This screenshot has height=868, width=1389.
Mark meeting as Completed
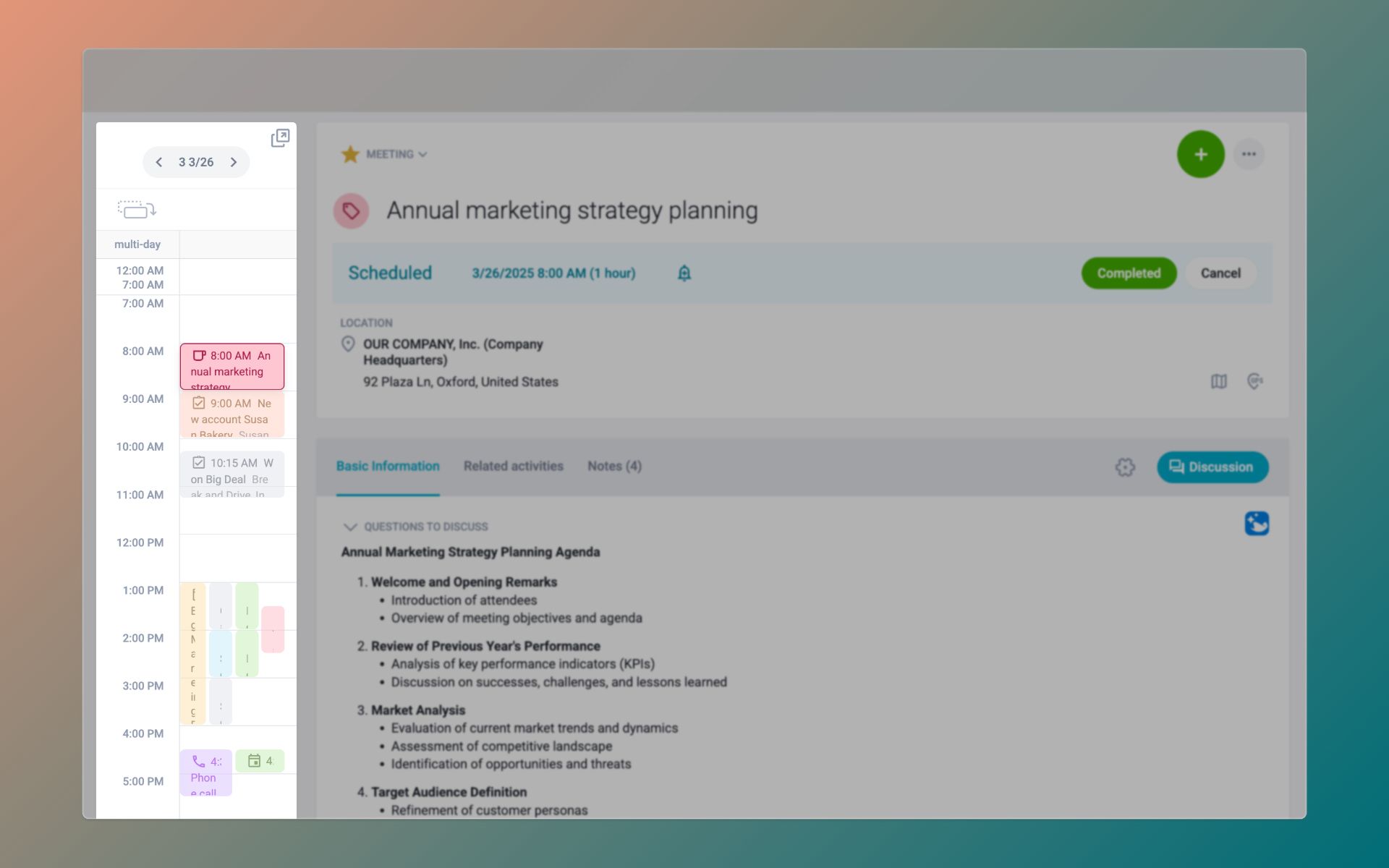[1128, 273]
